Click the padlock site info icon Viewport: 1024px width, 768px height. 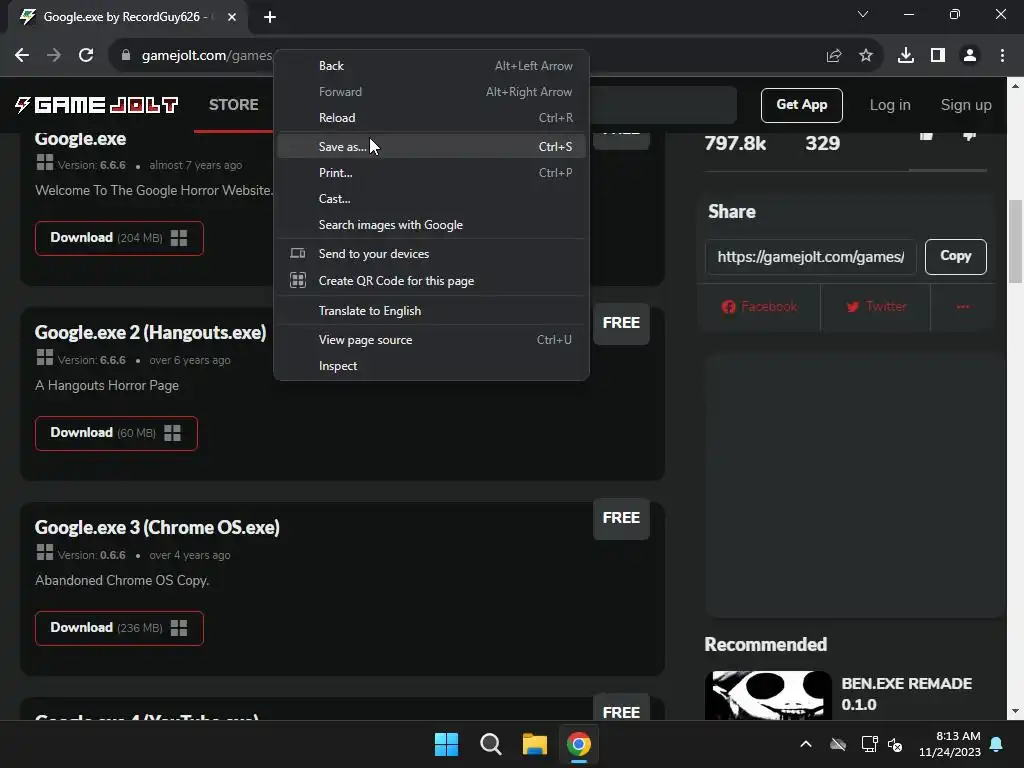(126, 56)
